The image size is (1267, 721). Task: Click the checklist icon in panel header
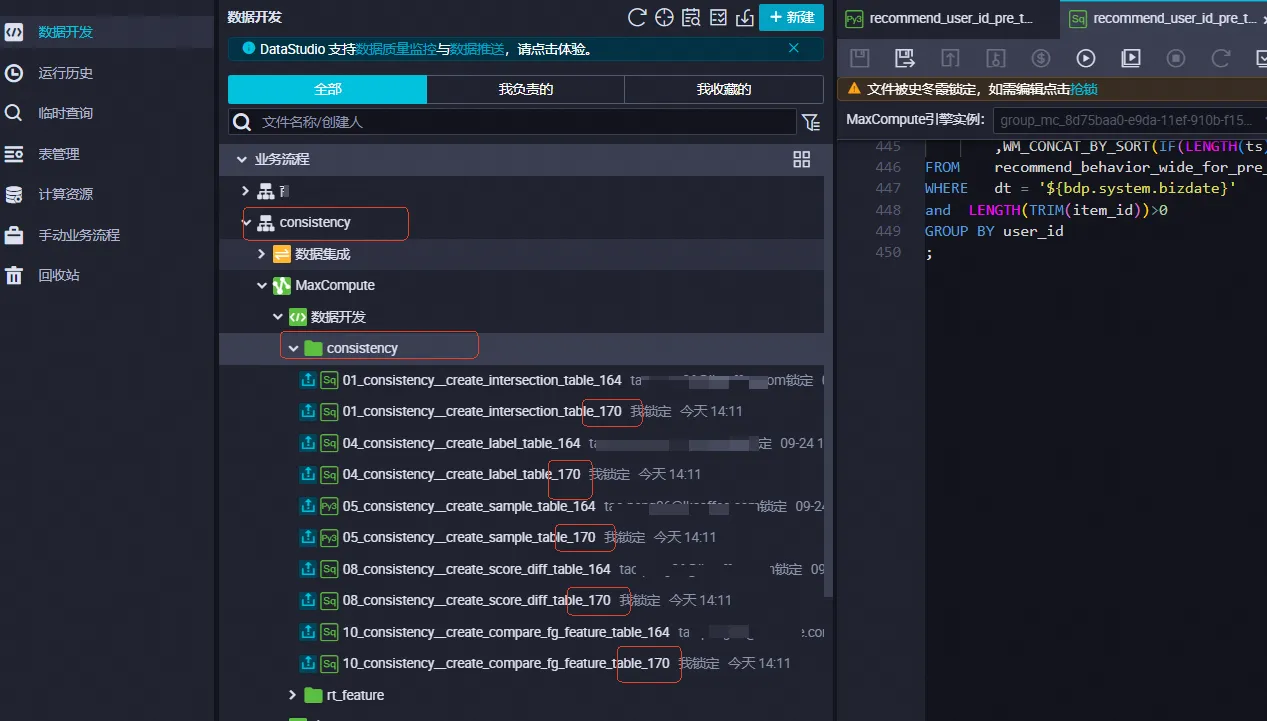pyautogui.click(x=718, y=17)
